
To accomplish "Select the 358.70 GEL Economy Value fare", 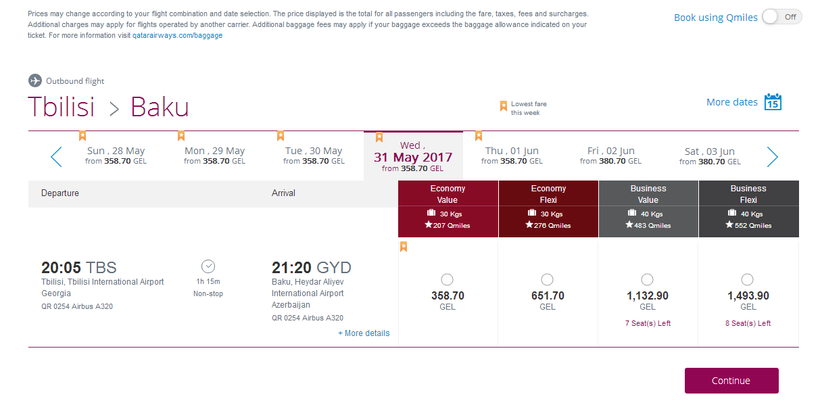I will pos(447,279).
